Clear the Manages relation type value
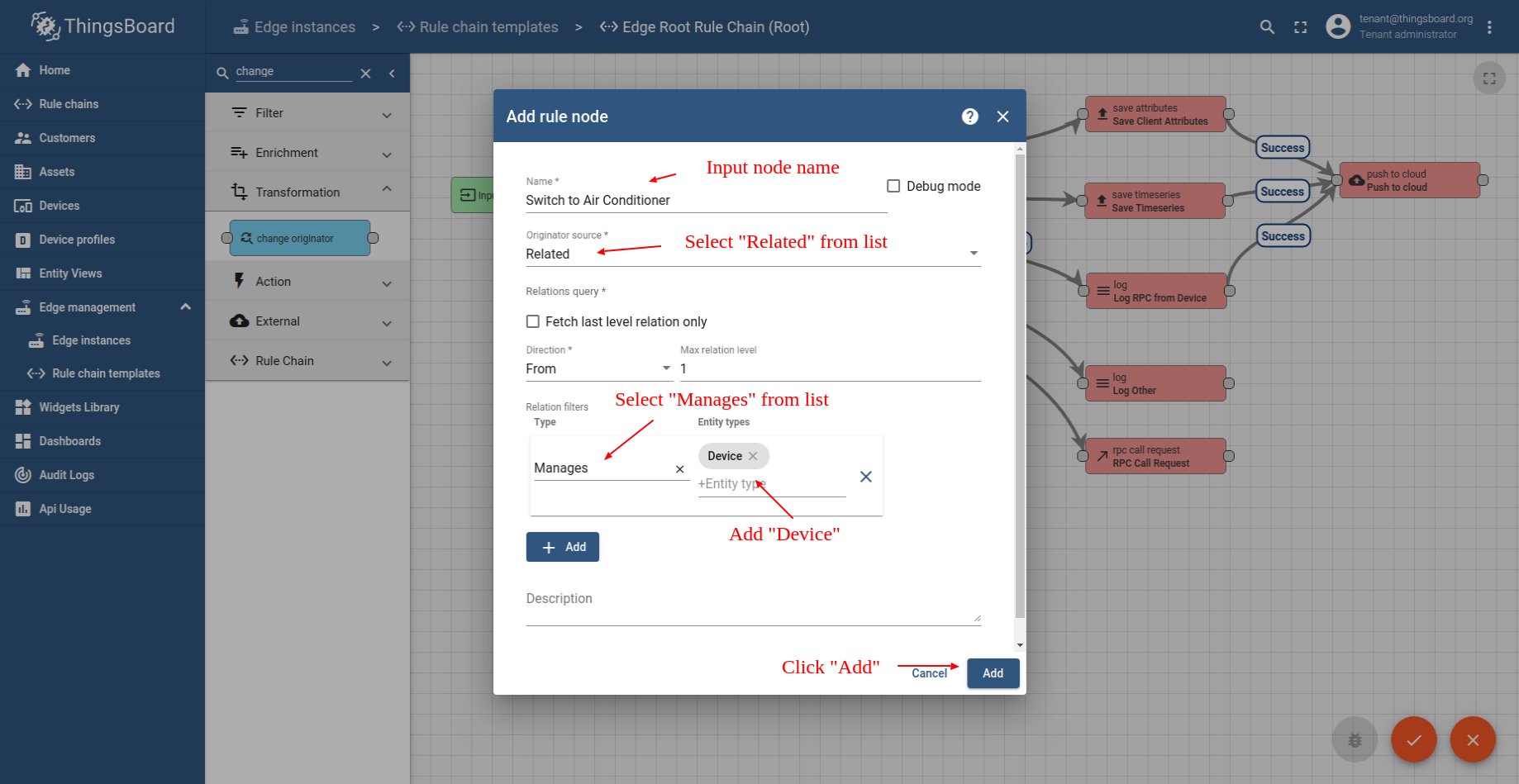This screenshot has height=784, width=1519. pos(680,468)
